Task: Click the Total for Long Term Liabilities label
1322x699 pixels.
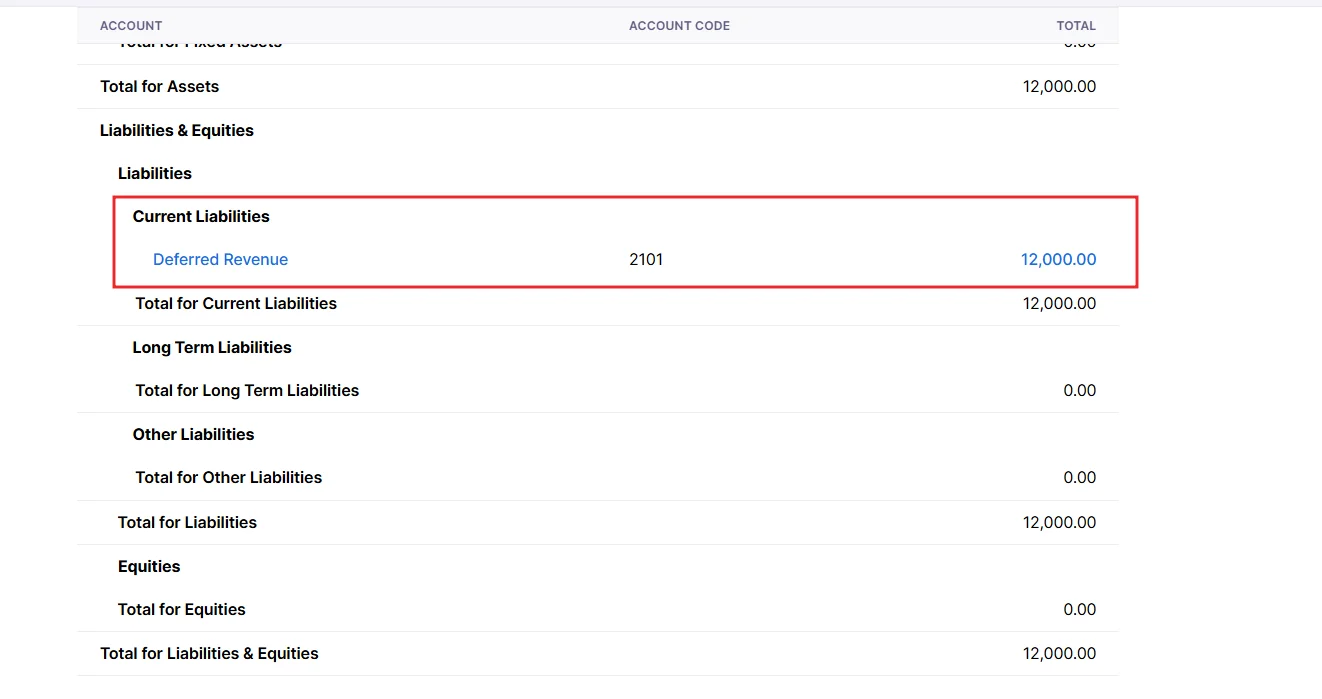Action: coord(247,391)
